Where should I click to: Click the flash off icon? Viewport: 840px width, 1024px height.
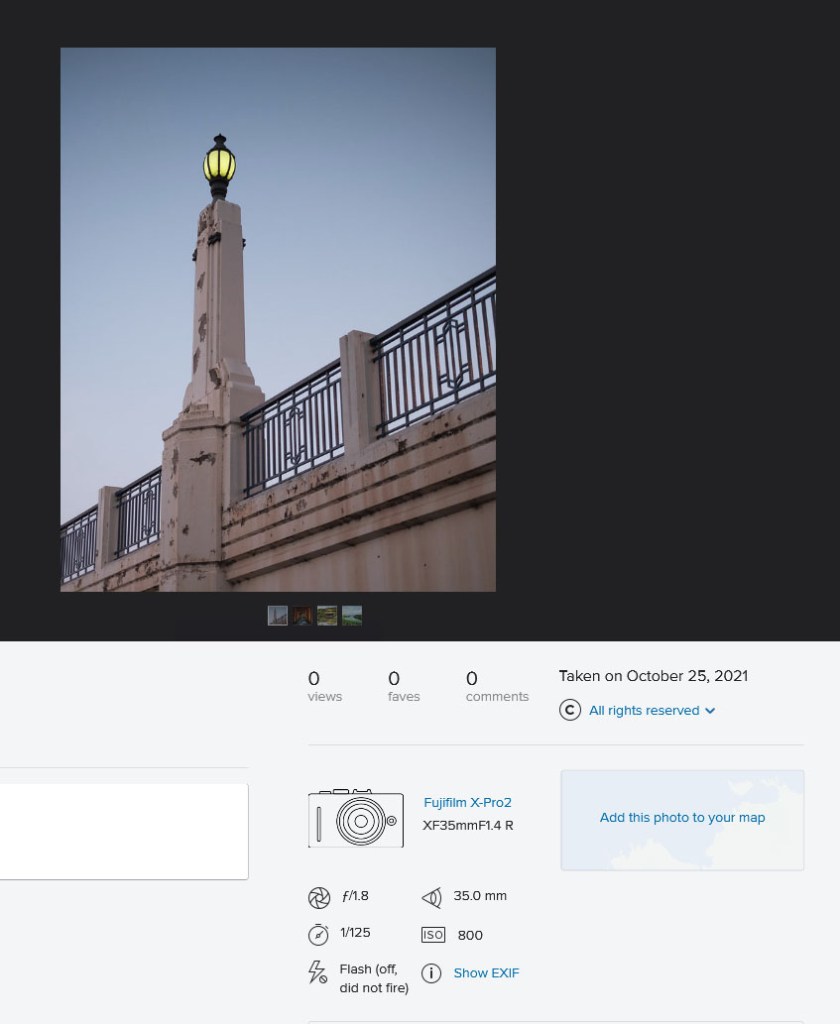click(x=318, y=972)
